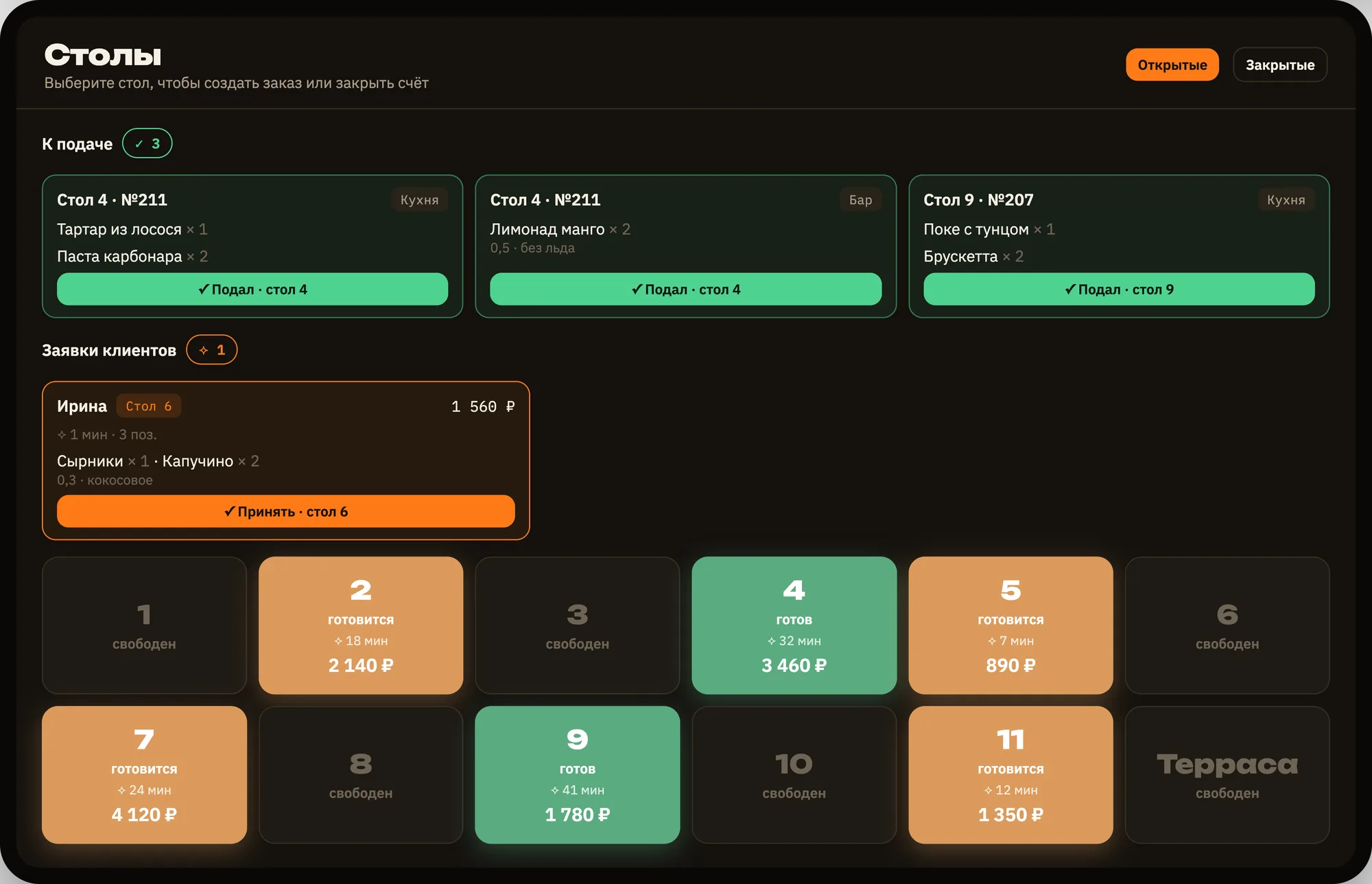1372x884 pixels.
Task: Switch to the Открытые tab
Action: 1172,65
